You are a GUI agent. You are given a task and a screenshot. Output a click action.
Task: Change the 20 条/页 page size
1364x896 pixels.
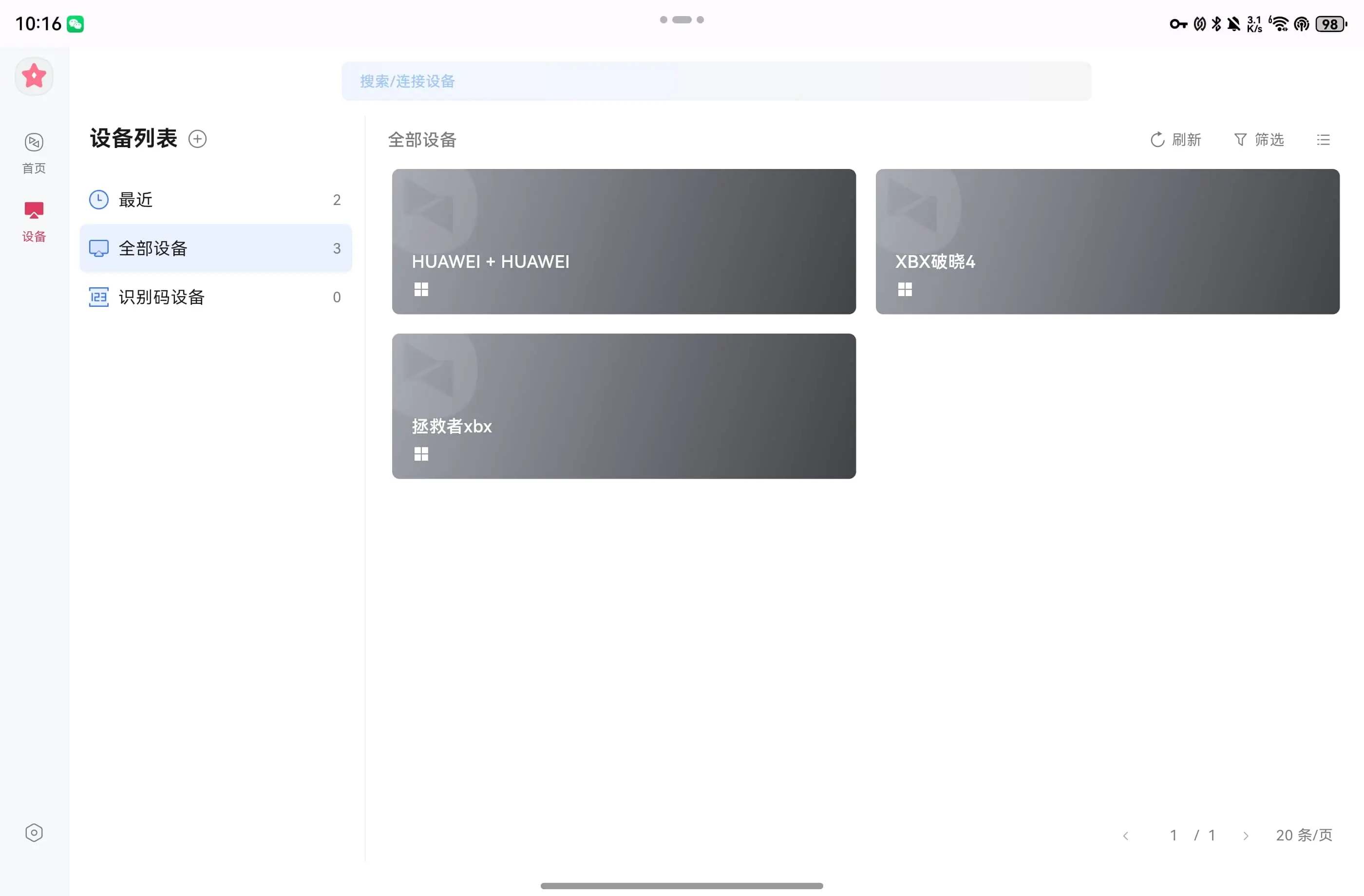1304,835
